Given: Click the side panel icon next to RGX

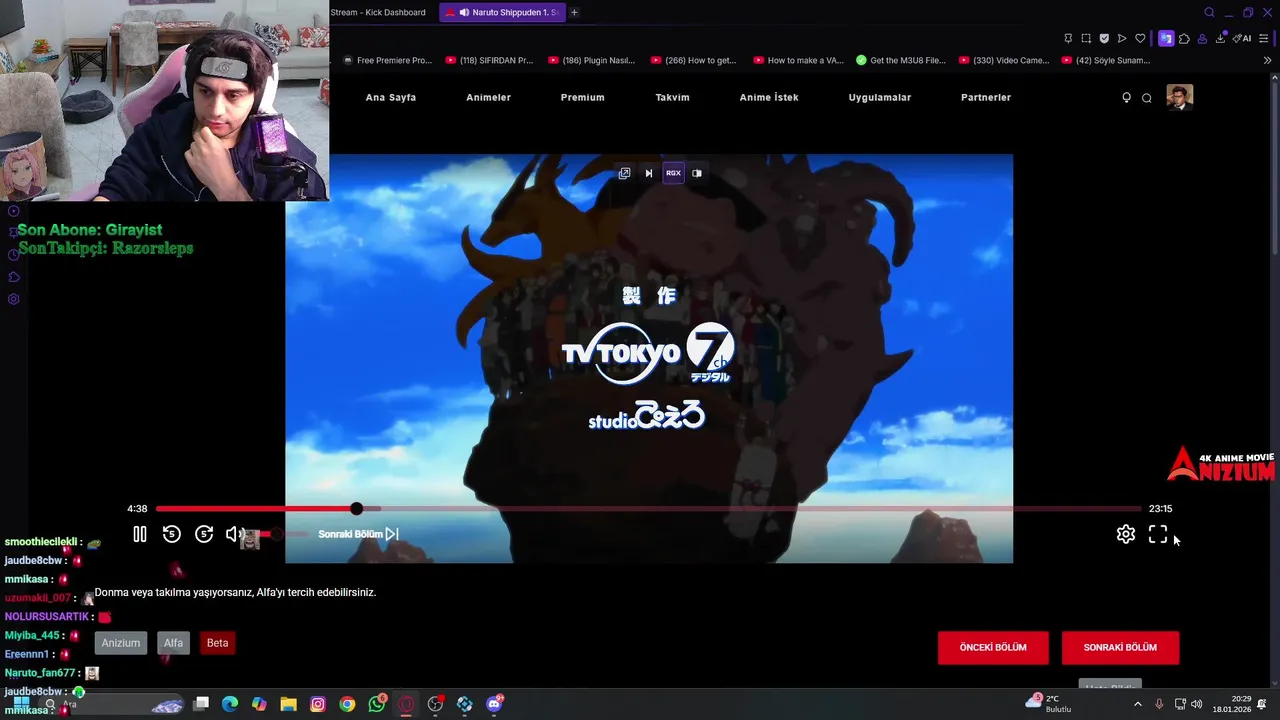Looking at the screenshot, I should [x=697, y=173].
